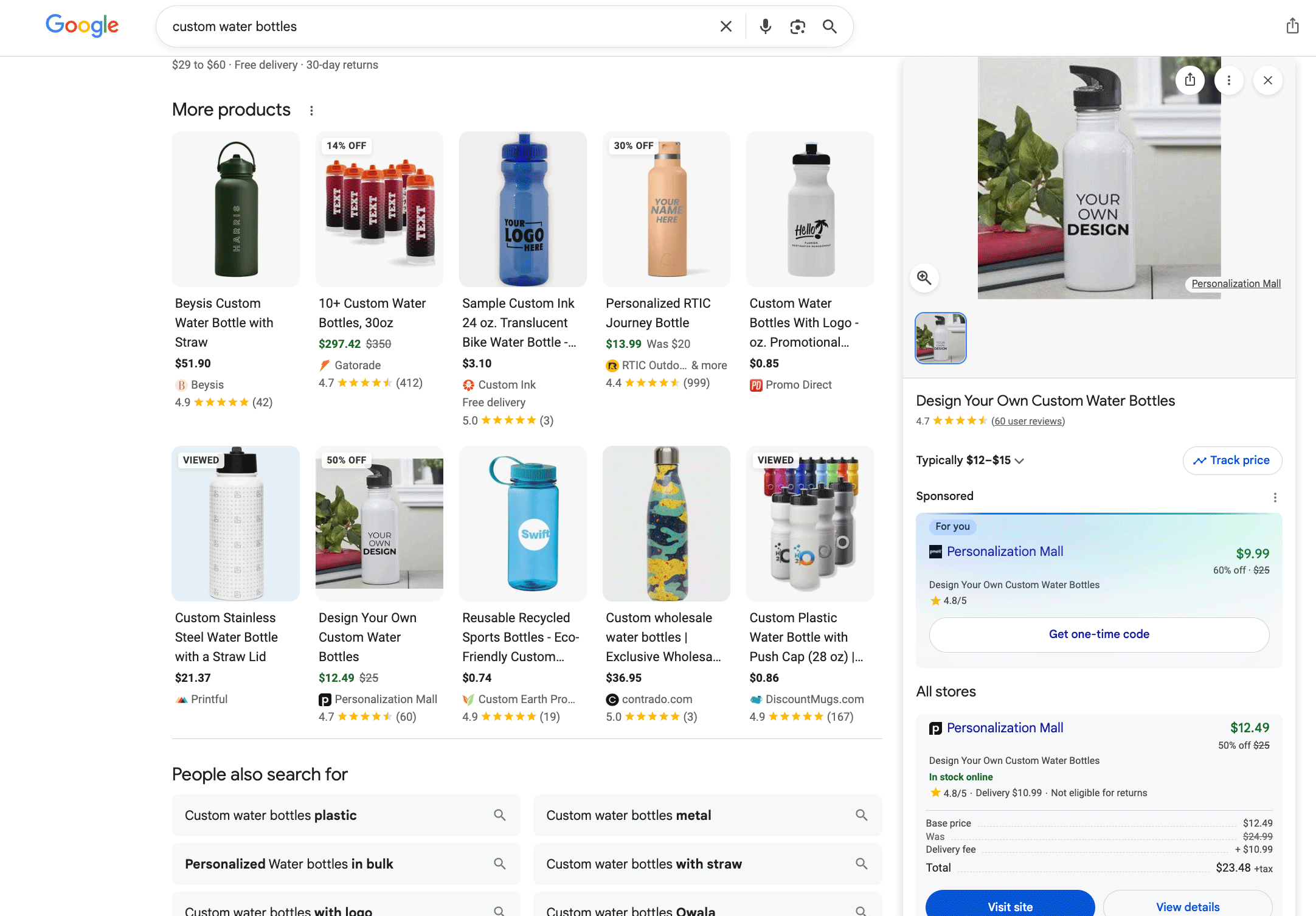Open Personalization Mall sponsored store link
The height and width of the screenshot is (916, 1316).
tap(1005, 552)
